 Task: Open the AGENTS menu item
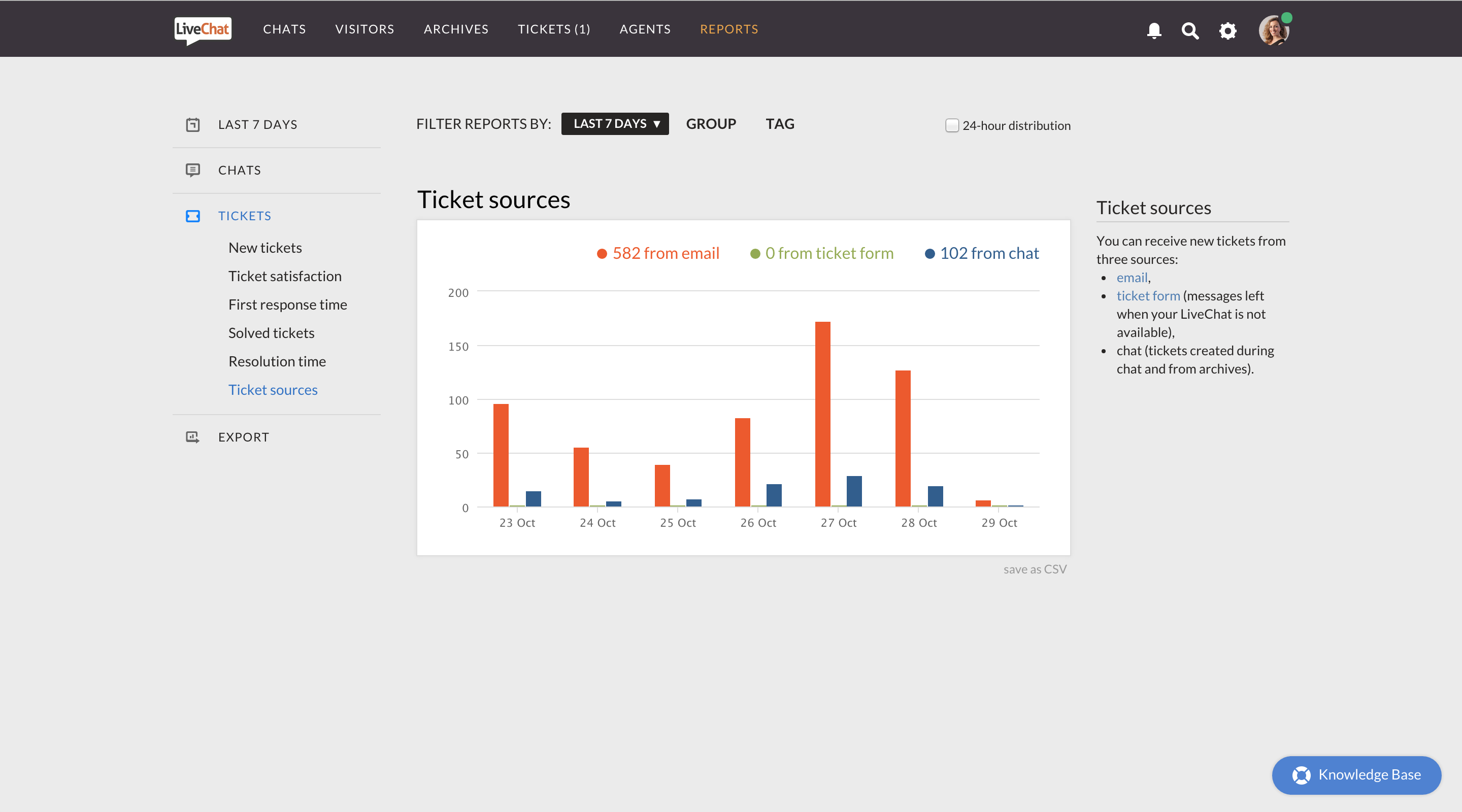(645, 29)
